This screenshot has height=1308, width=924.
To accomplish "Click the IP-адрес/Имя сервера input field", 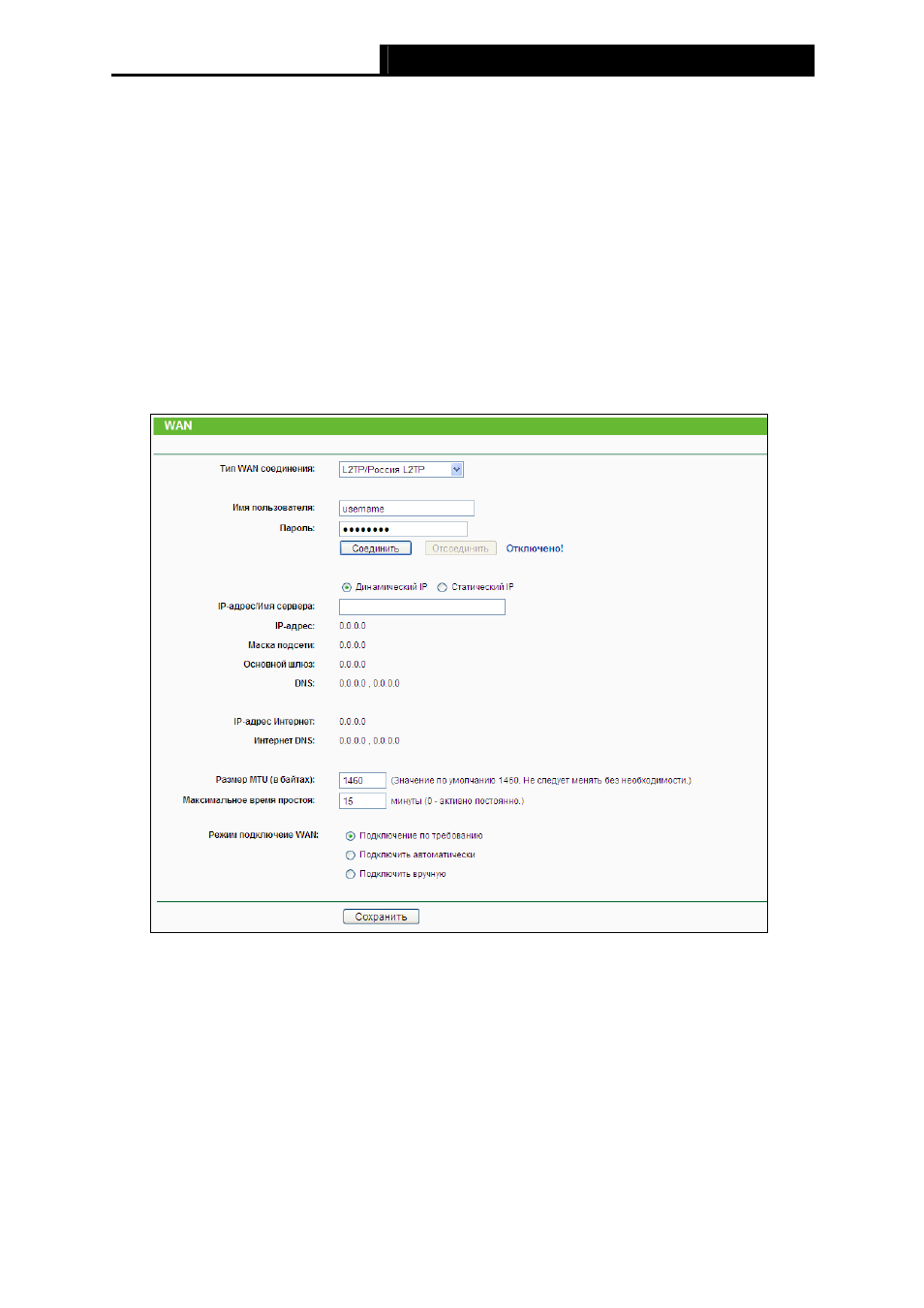I will [x=421, y=607].
